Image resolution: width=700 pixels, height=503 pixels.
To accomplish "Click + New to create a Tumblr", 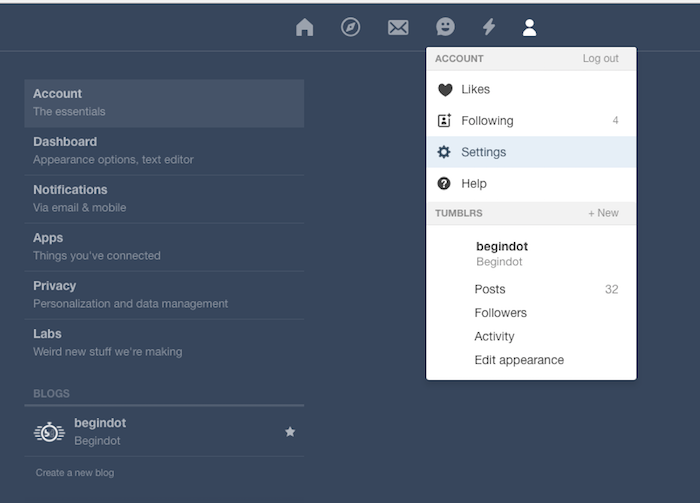I will click(603, 213).
